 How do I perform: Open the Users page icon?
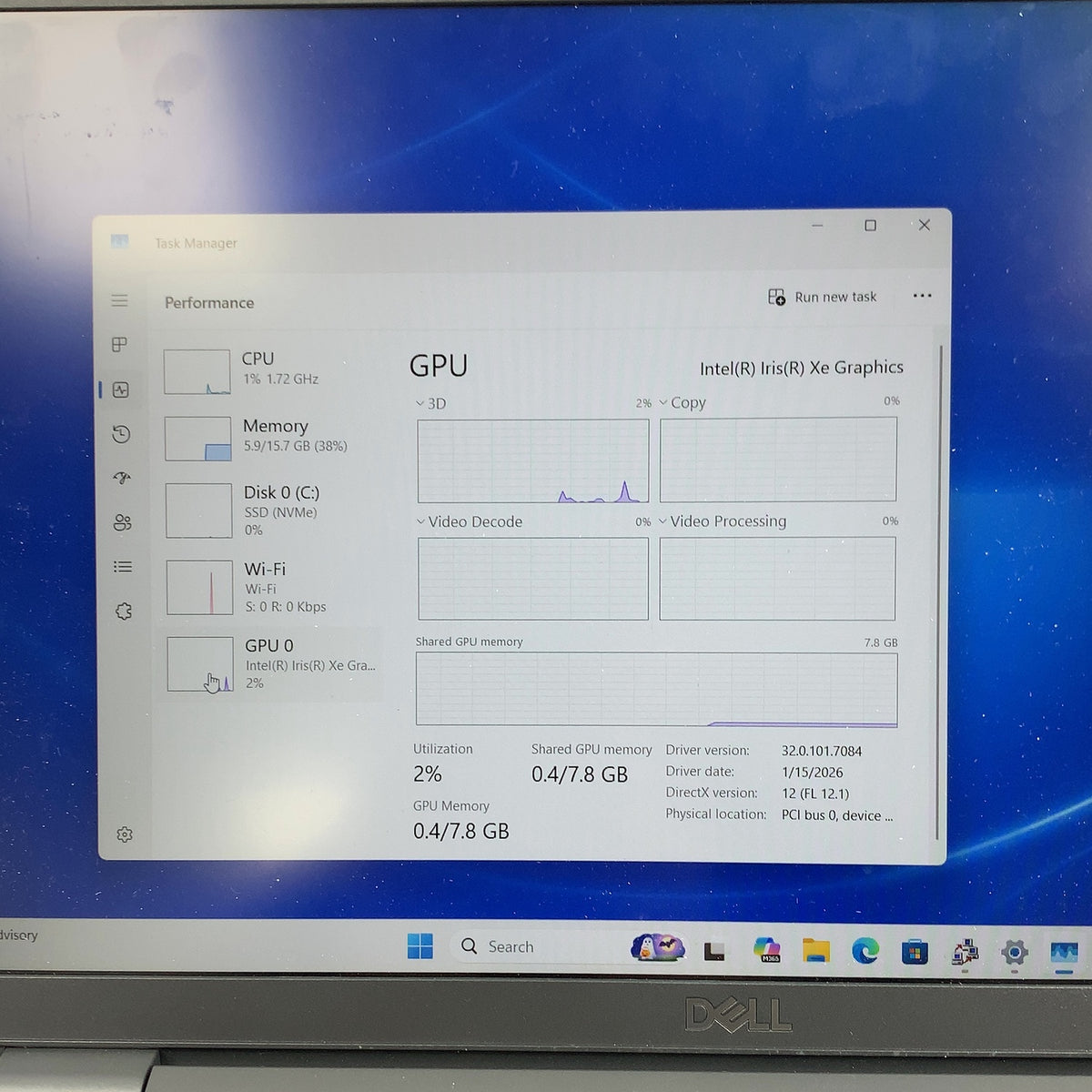(123, 522)
